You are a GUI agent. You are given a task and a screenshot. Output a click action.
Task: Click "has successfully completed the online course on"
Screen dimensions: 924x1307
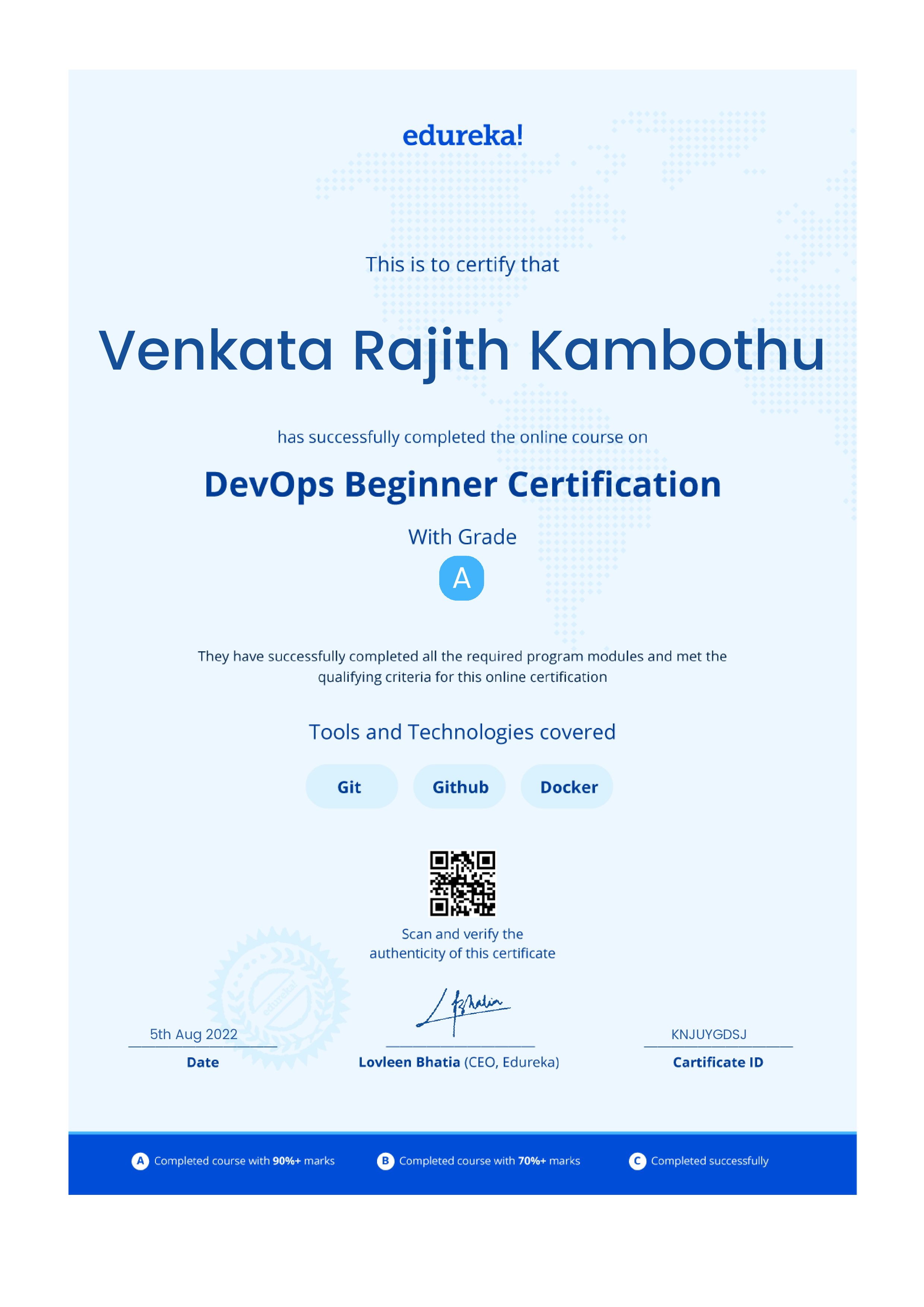pyautogui.click(x=462, y=437)
